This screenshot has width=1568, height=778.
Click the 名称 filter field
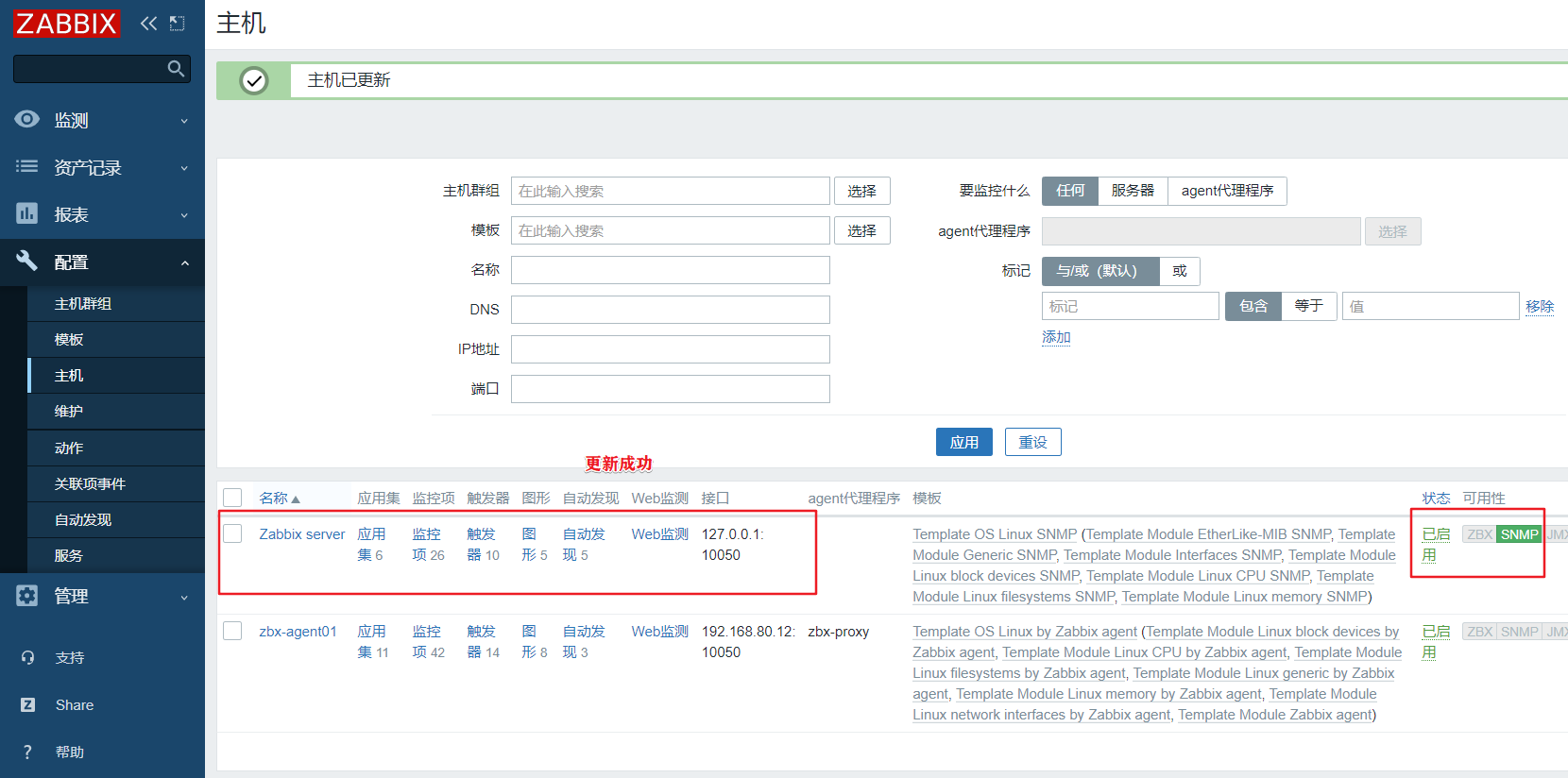(671, 270)
